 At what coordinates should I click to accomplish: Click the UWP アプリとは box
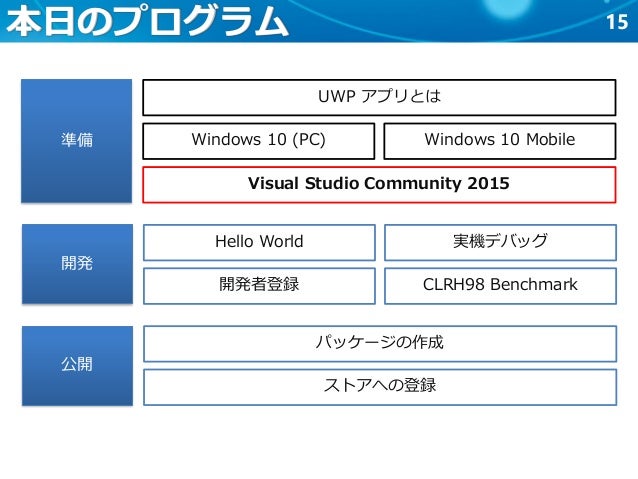pyautogui.click(x=379, y=98)
